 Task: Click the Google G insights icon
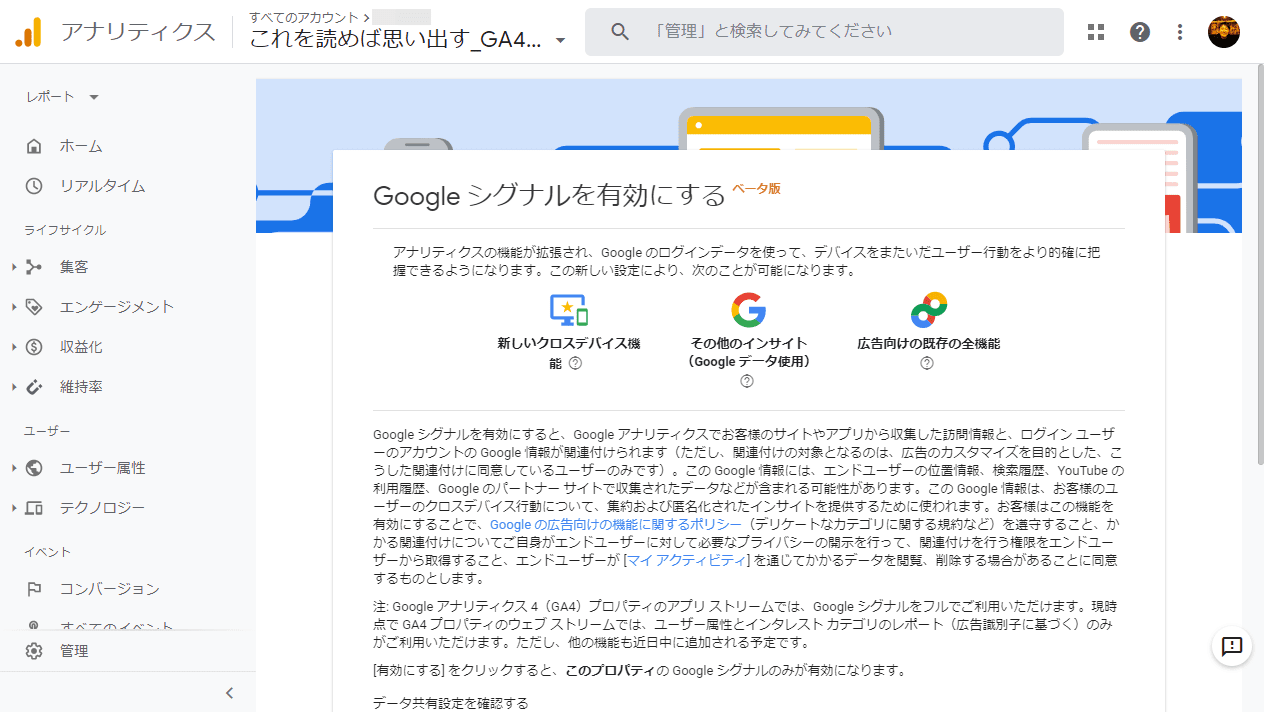(748, 310)
